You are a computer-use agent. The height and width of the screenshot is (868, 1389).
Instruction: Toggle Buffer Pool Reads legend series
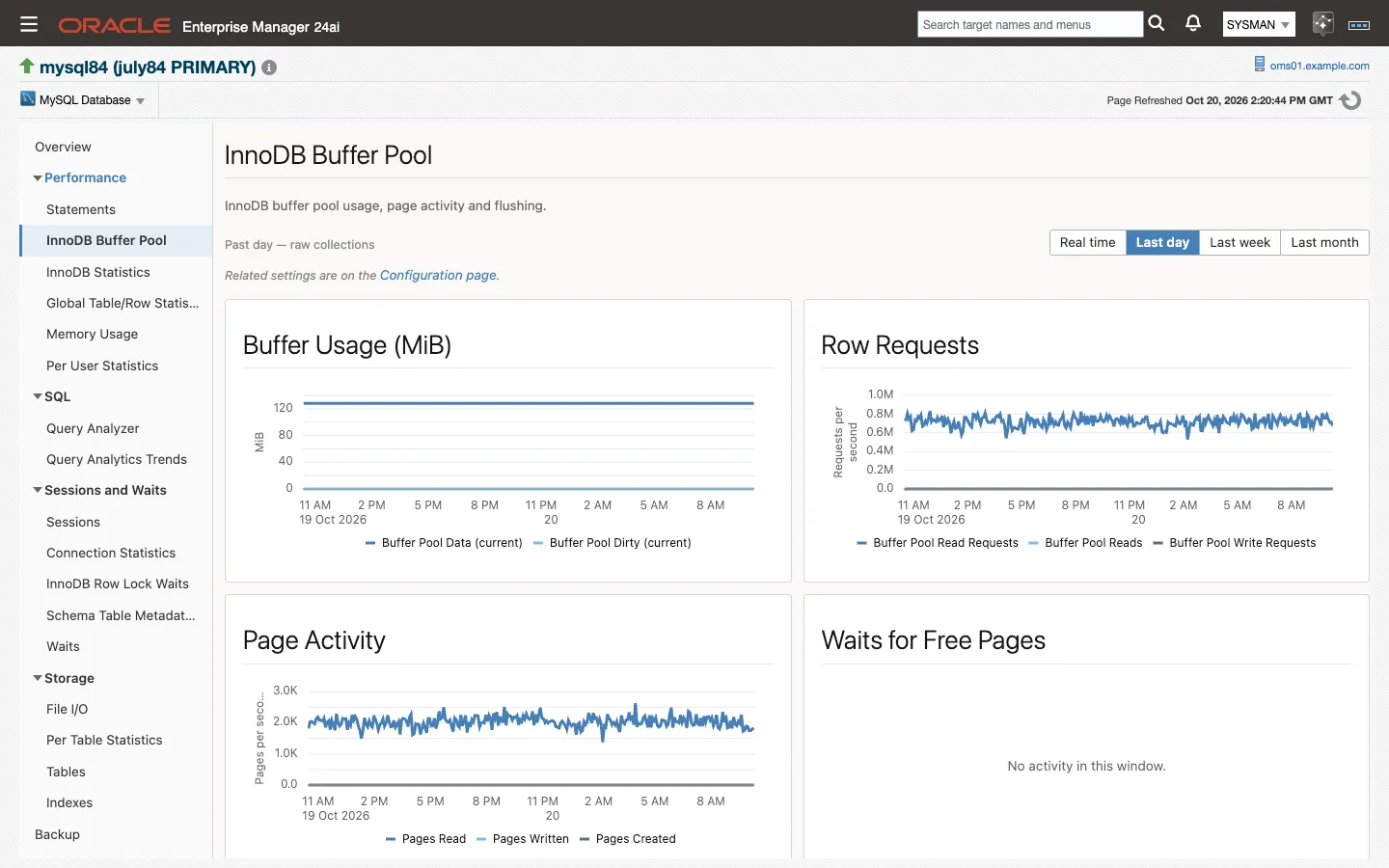1085,543
